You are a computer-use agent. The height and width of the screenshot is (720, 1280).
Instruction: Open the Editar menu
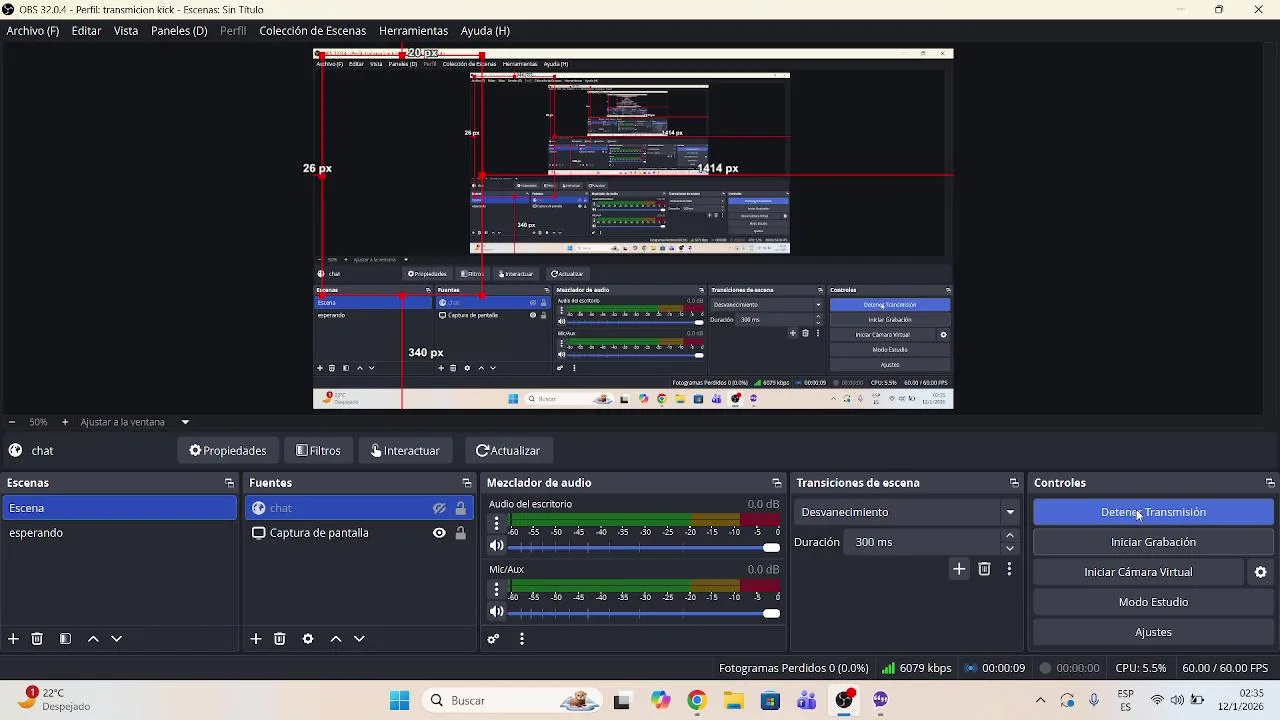(86, 31)
